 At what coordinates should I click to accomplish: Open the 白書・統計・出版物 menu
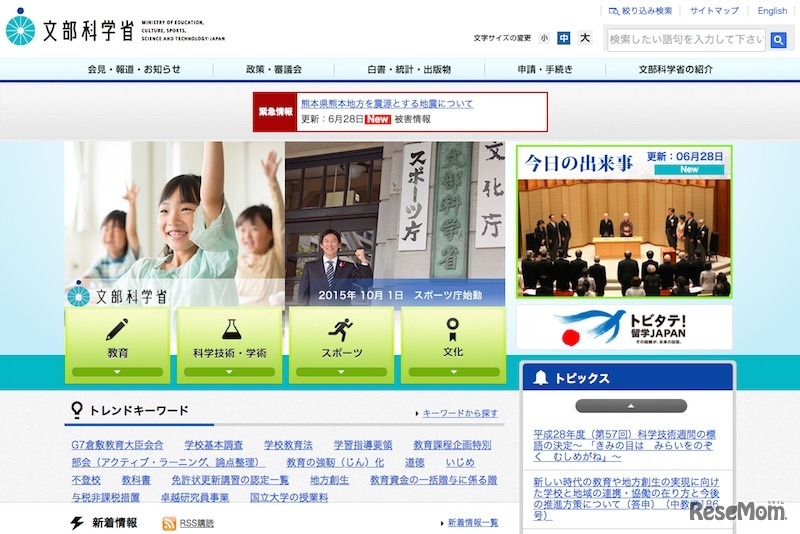coord(409,69)
